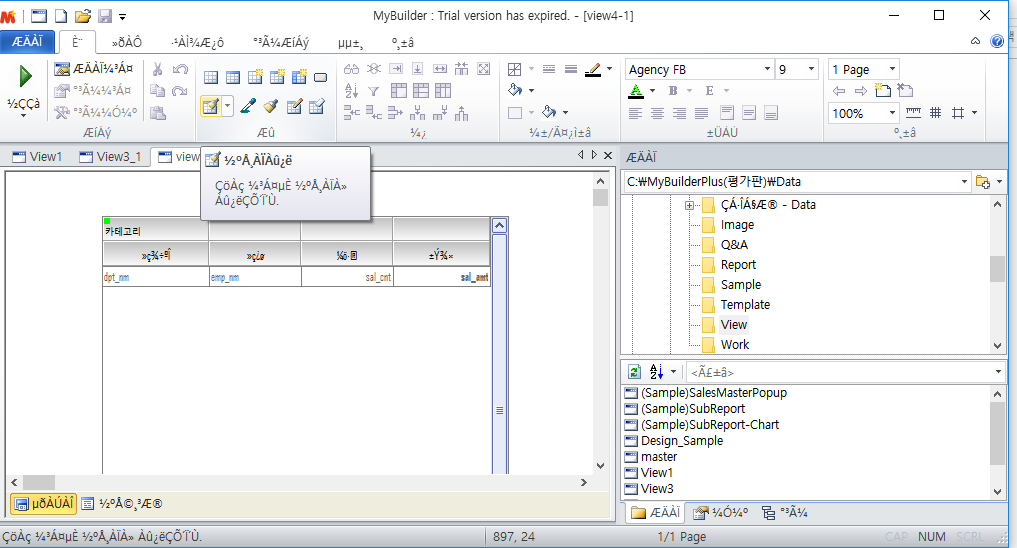This screenshot has width=1017, height=548.
Task: Click the green font color A icon
Action: (636, 91)
